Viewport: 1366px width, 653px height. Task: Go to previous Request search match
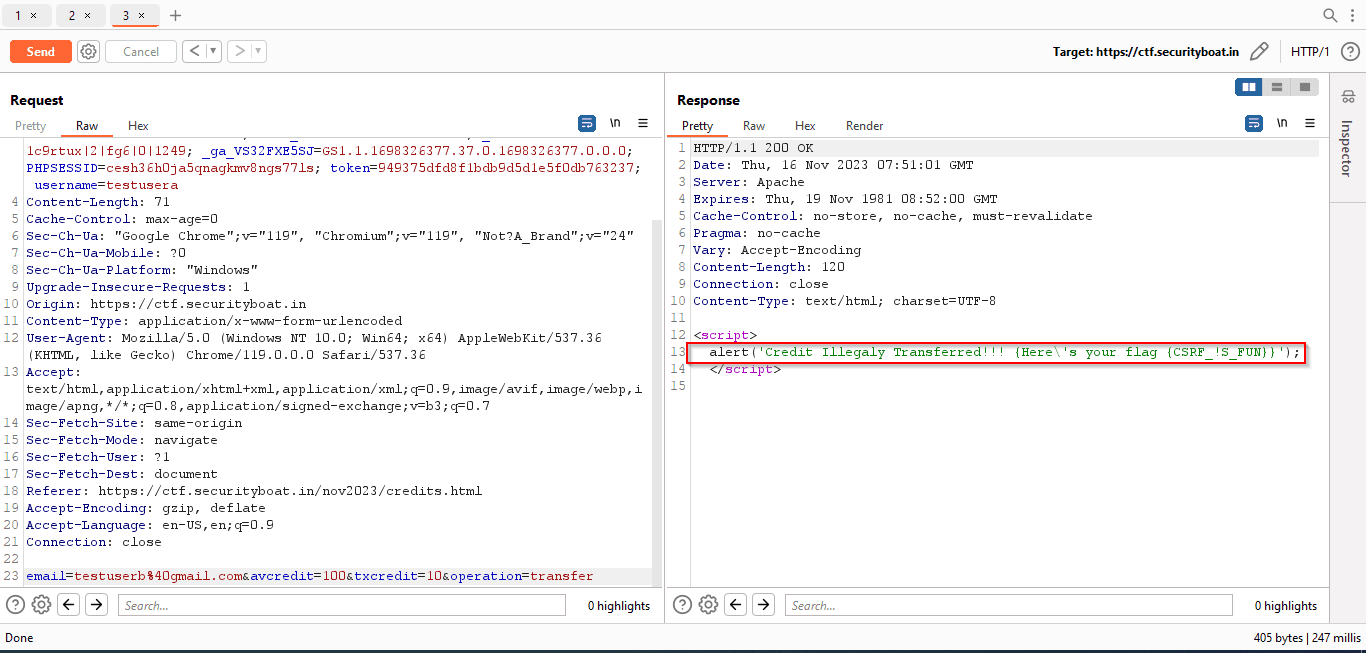68,604
